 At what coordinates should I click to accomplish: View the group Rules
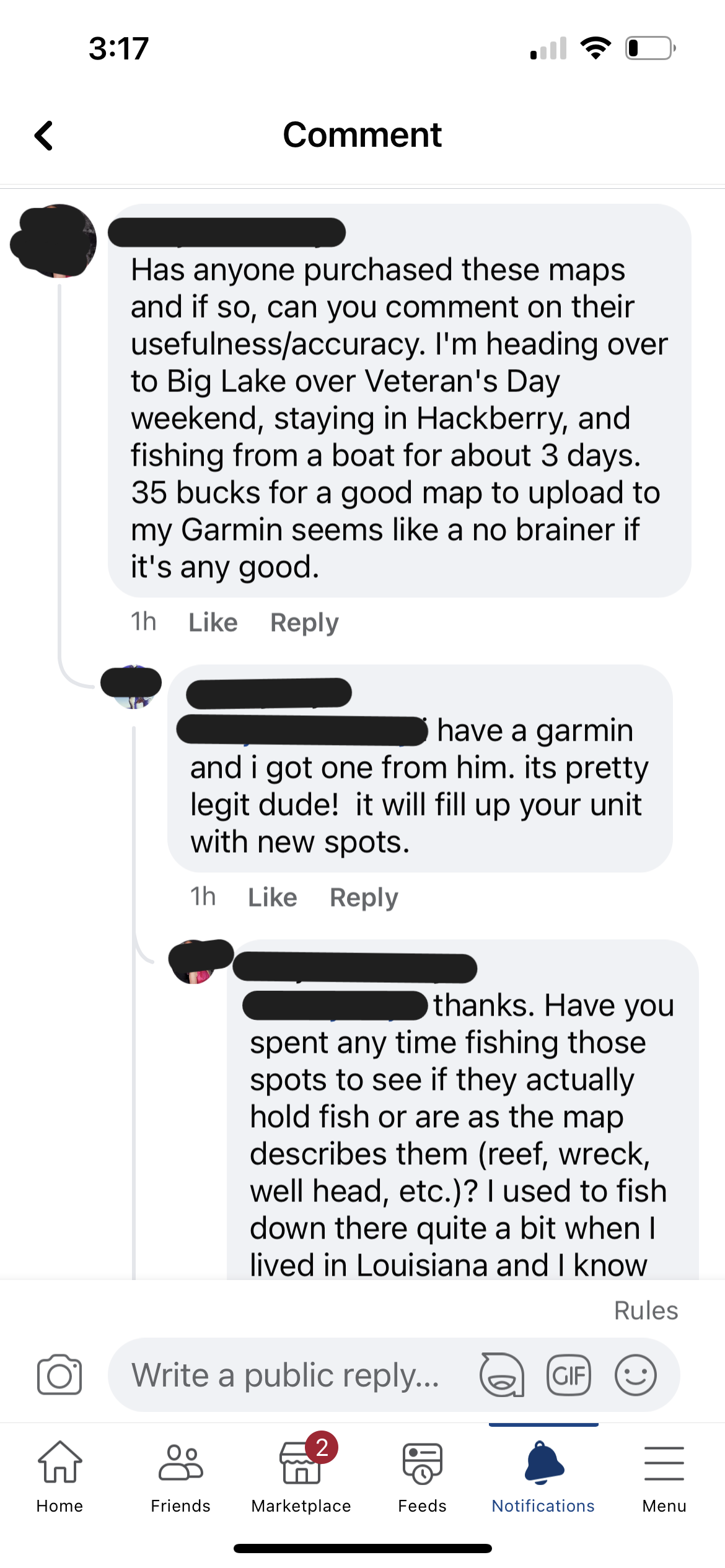click(x=646, y=1310)
